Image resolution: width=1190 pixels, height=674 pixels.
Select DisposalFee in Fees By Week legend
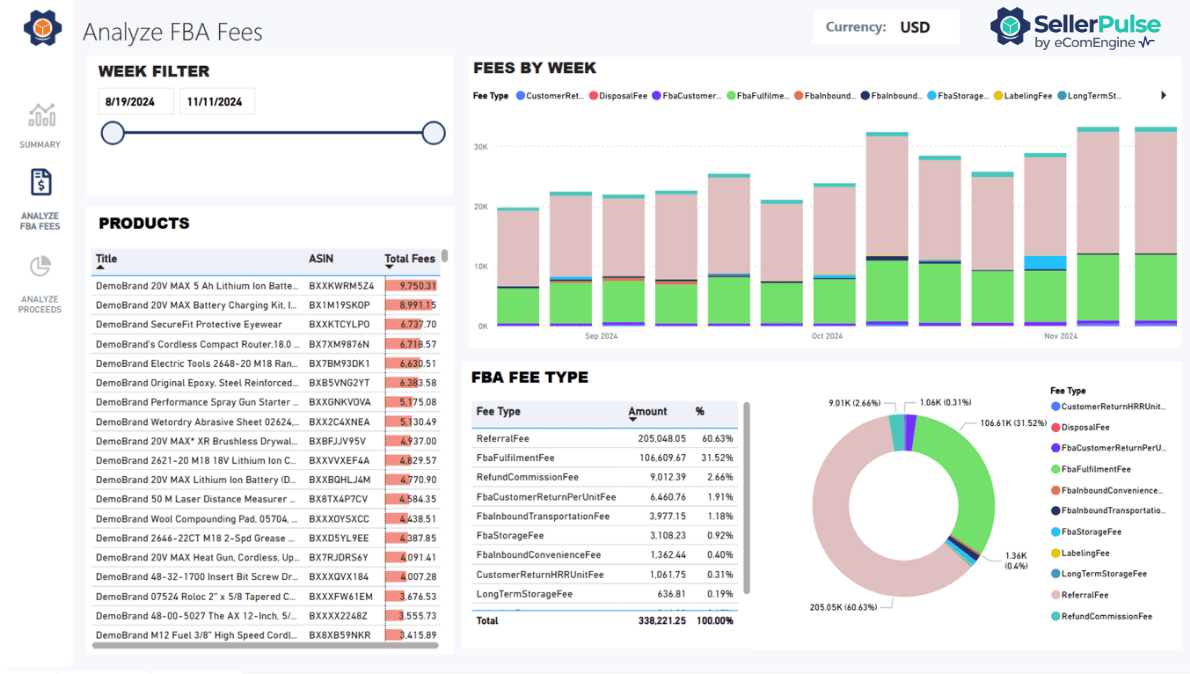619,96
